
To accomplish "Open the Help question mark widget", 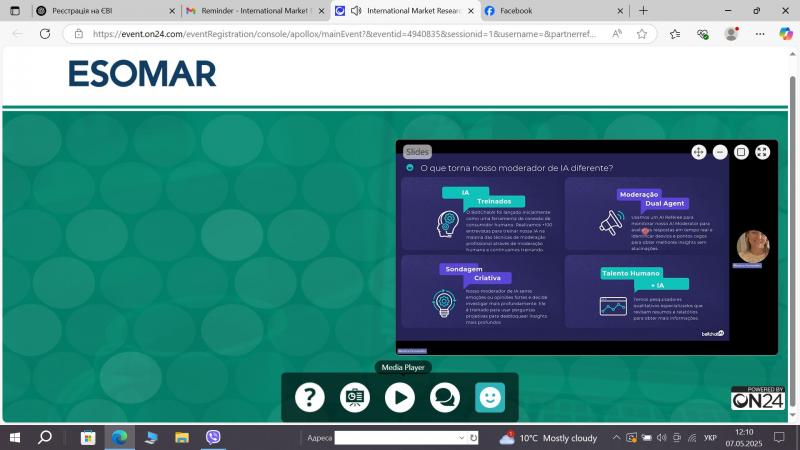I will pyautogui.click(x=310, y=397).
